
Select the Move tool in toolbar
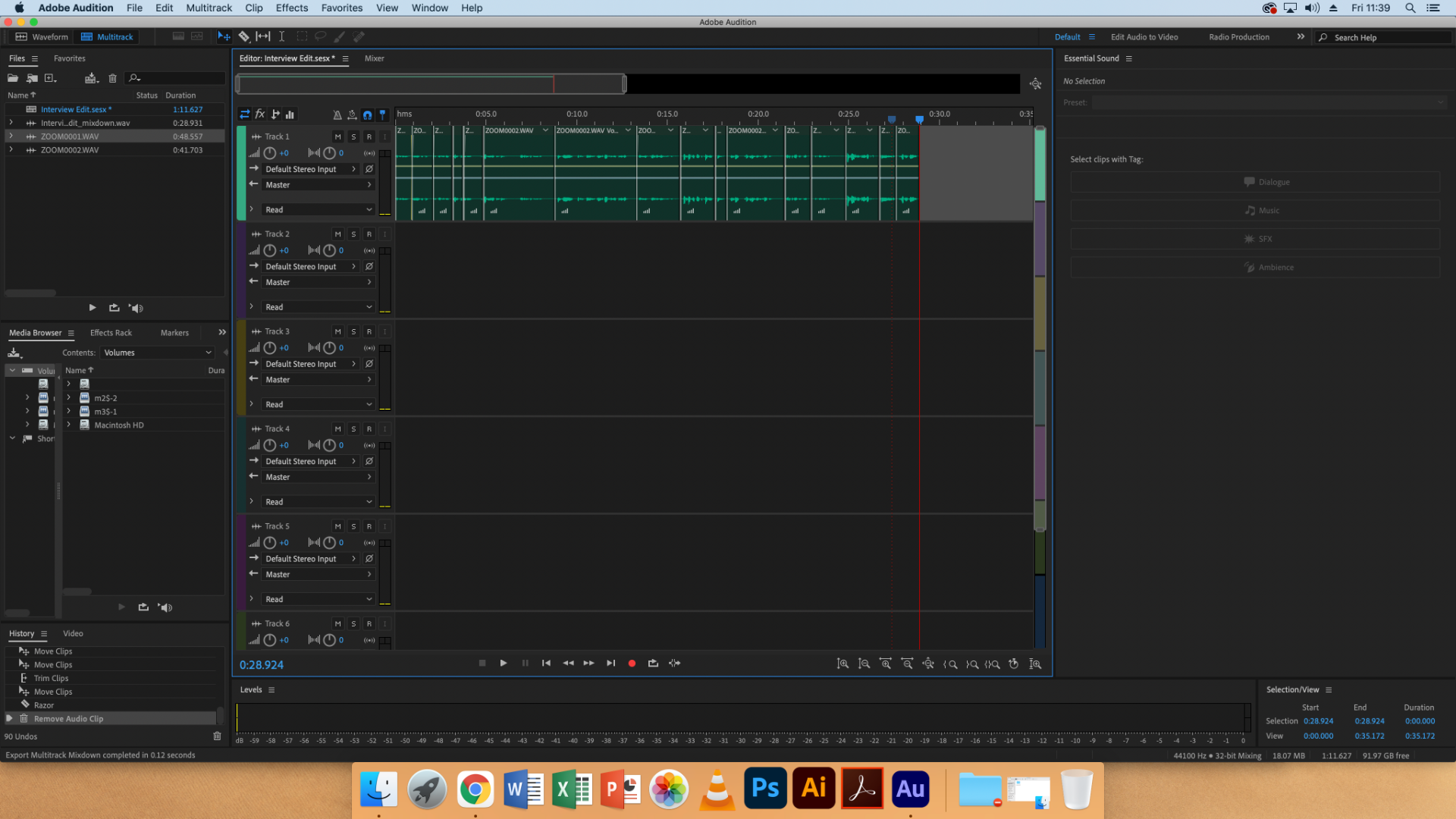224,36
